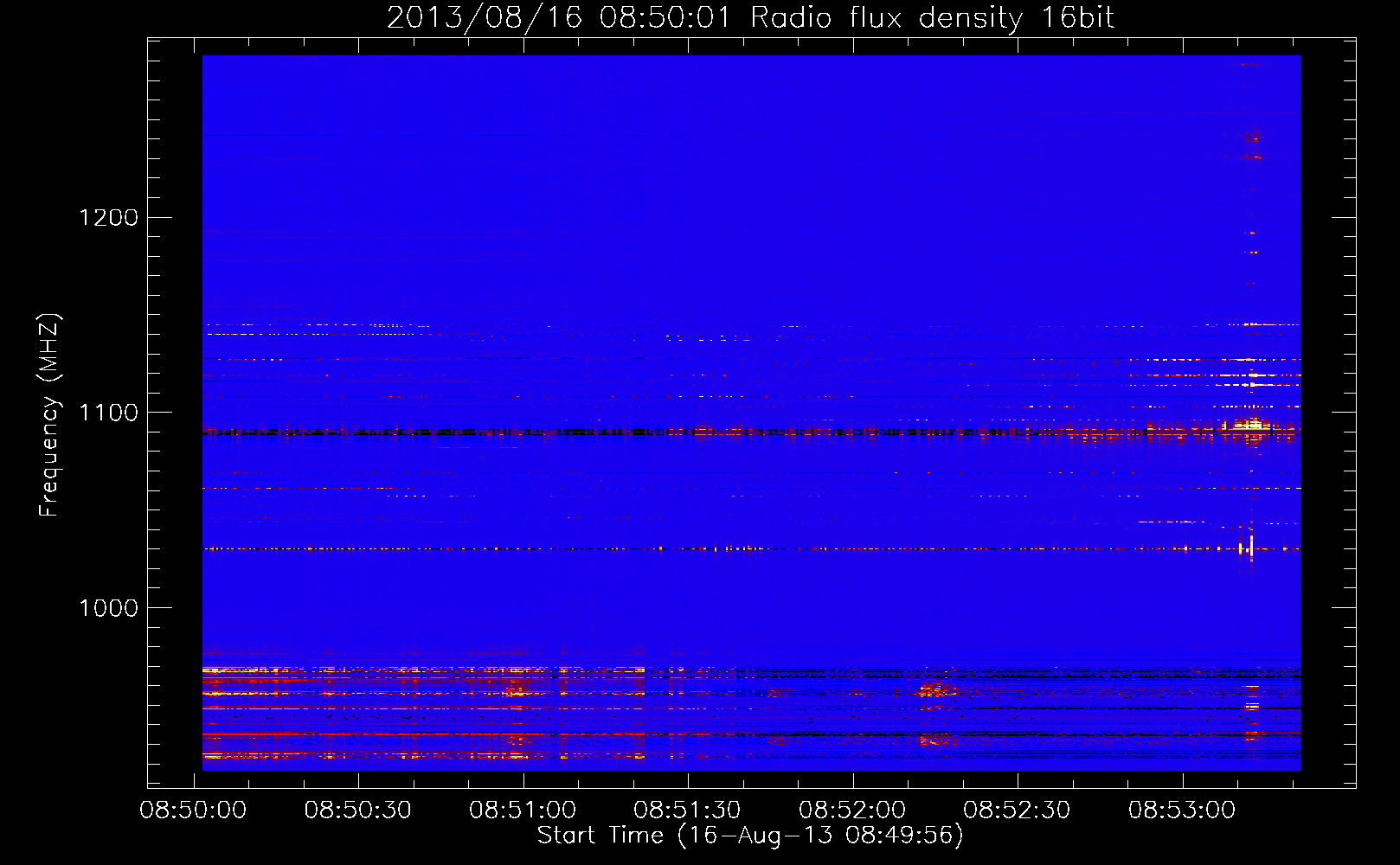The image size is (1400, 865).
Task: Click the 08:52:30 time tick label
Action: [x=1017, y=811]
